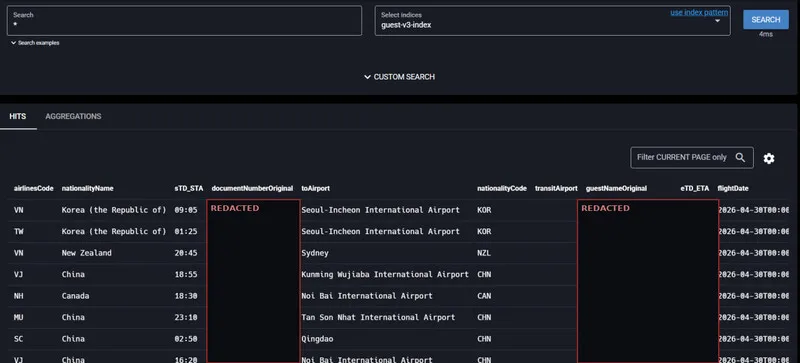Screen dimensions: 800x363
Task: Follow the use index pattern link
Action: [x=699, y=12]
